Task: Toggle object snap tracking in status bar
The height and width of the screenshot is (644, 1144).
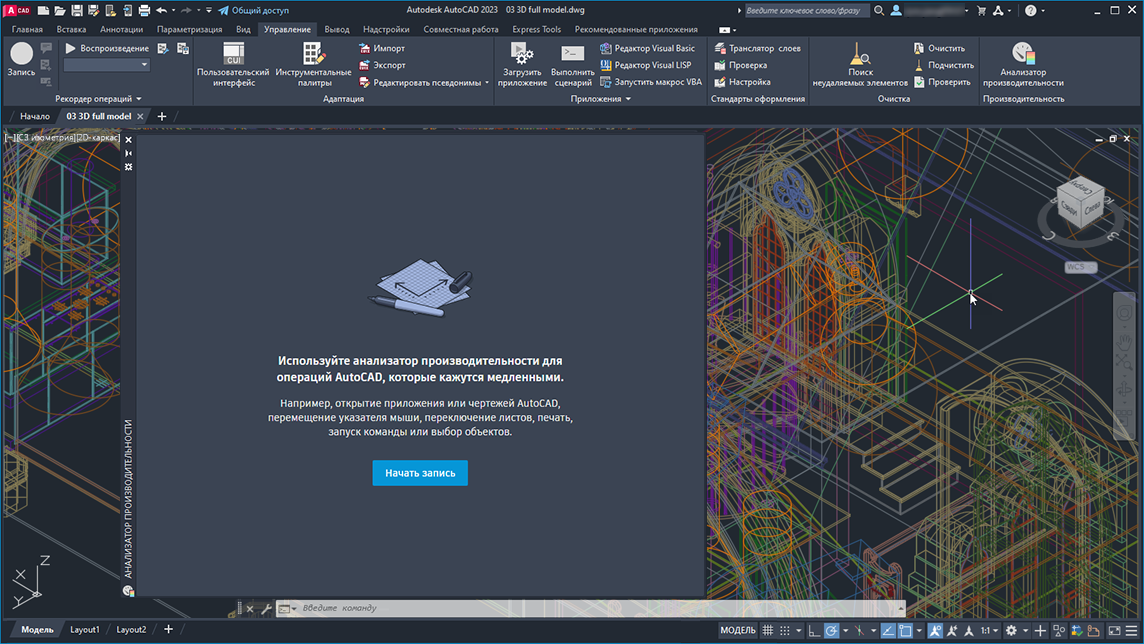Action: point(888,630)
